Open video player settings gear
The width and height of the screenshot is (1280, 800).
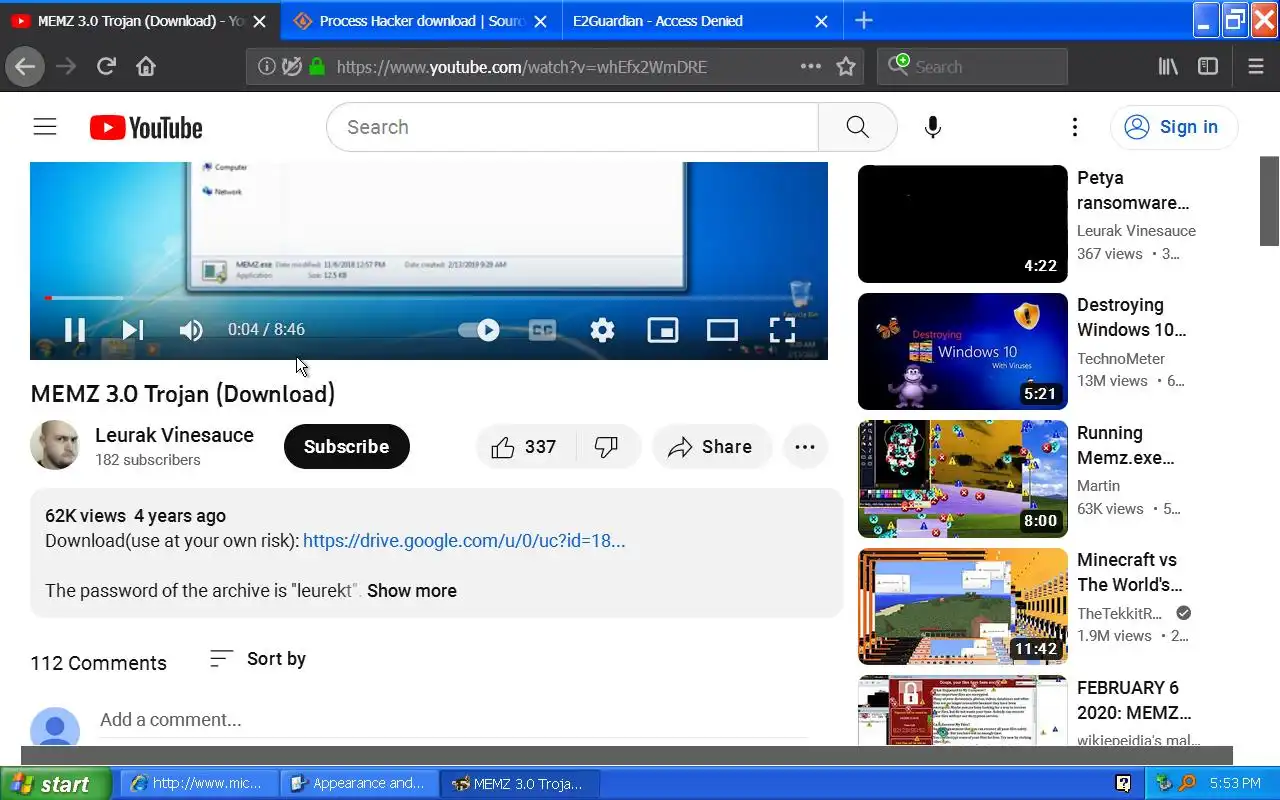(x=602, y=330)
